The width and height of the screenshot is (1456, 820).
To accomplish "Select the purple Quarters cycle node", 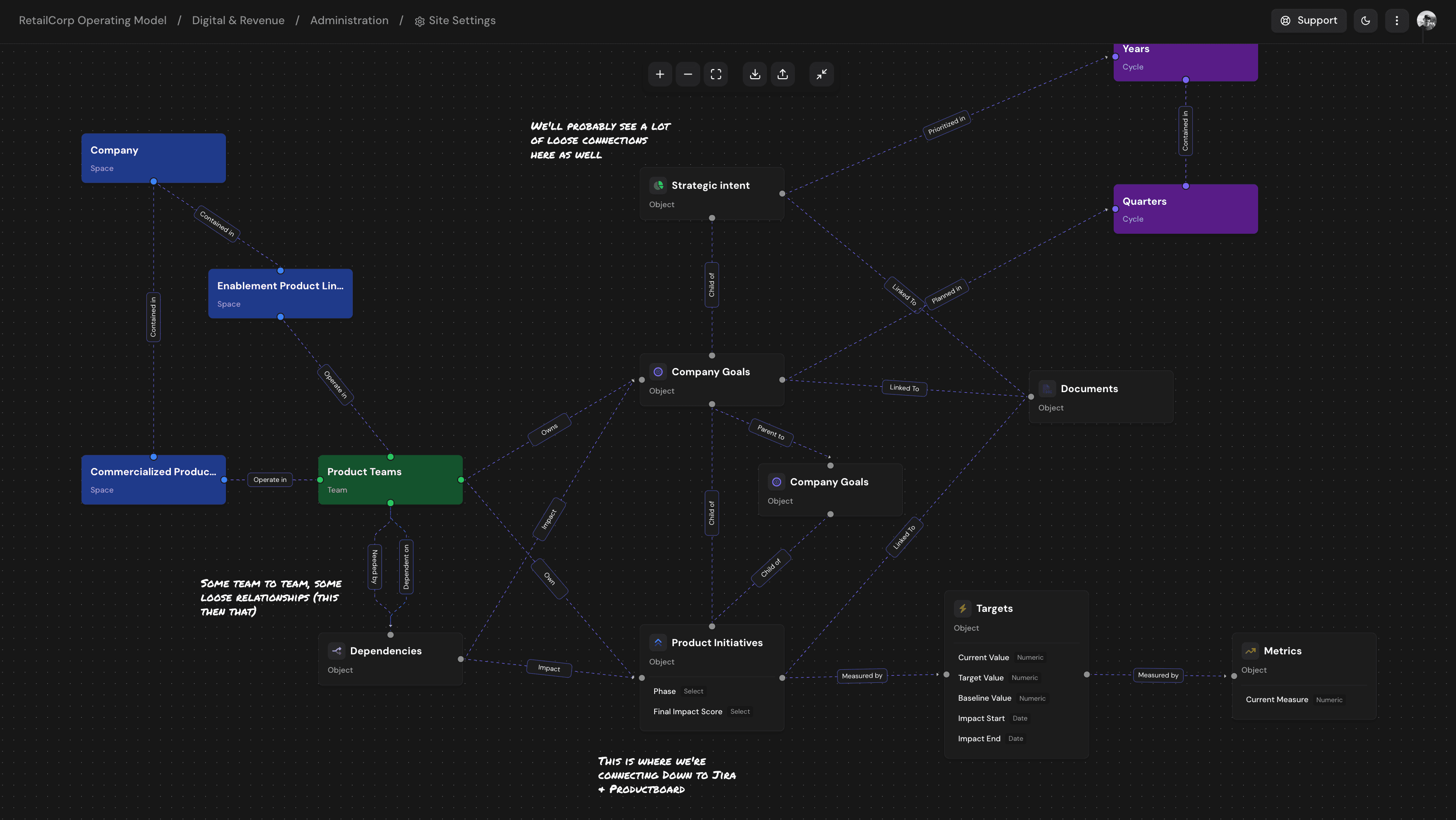I will coord(1185,209).
